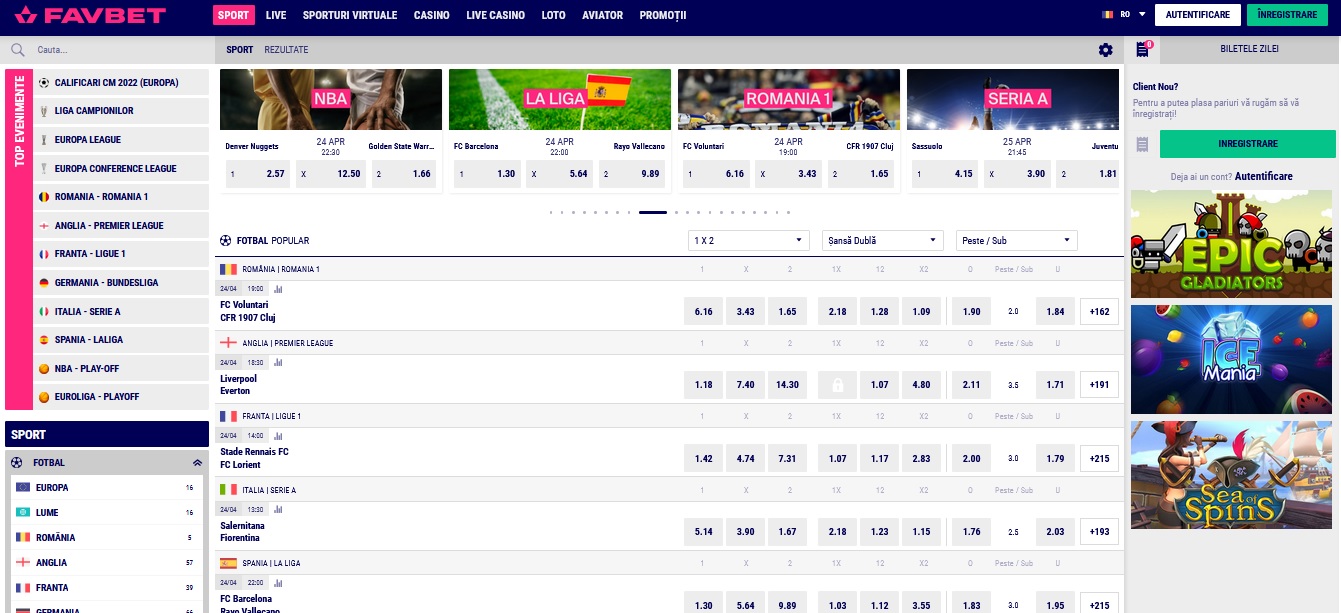
Task: Select odds 6.16 for FC Voluntari win
Action: click(x=703, y=312)
